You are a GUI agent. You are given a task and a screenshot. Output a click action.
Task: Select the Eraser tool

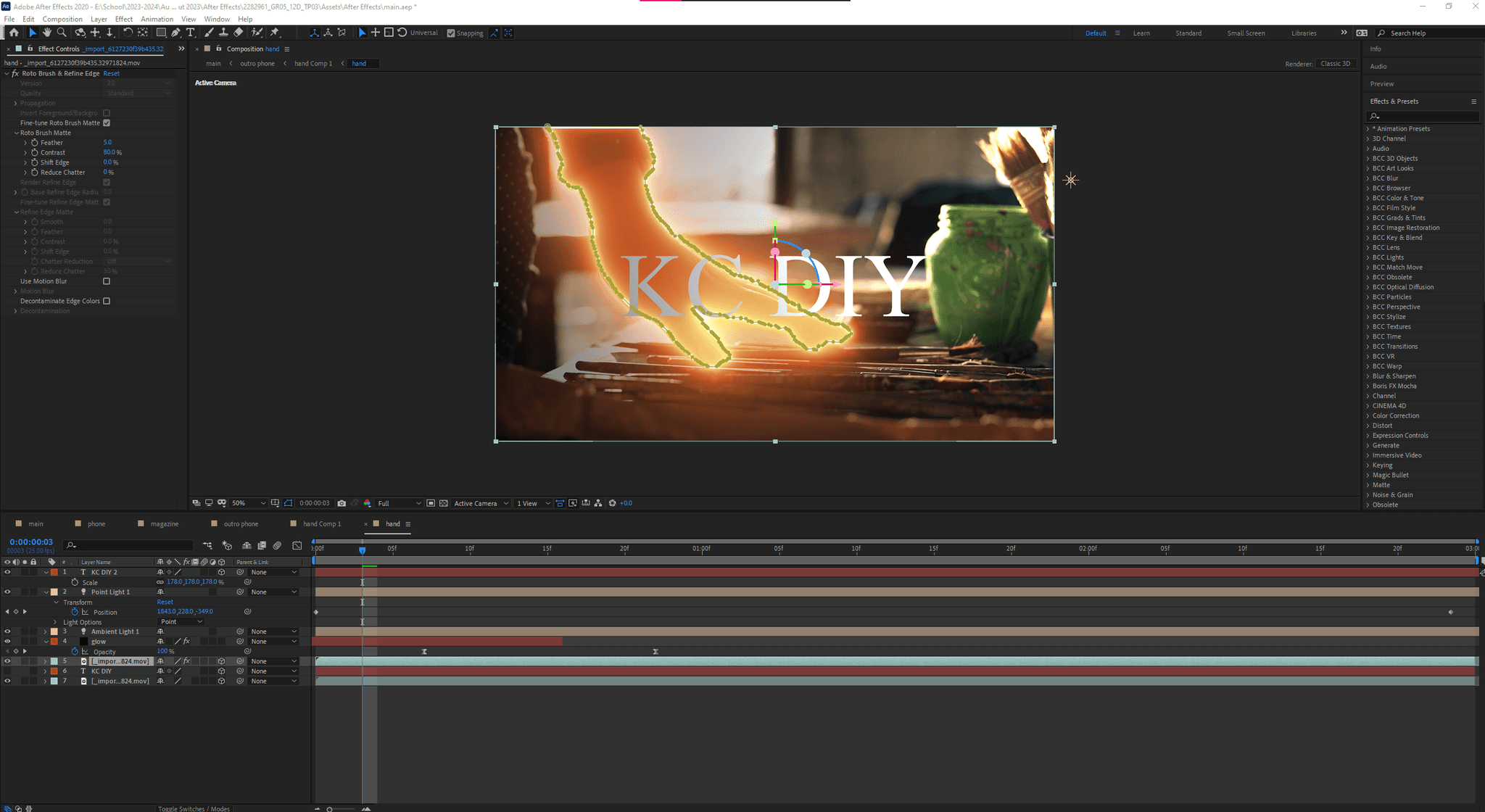coord(239,33)
